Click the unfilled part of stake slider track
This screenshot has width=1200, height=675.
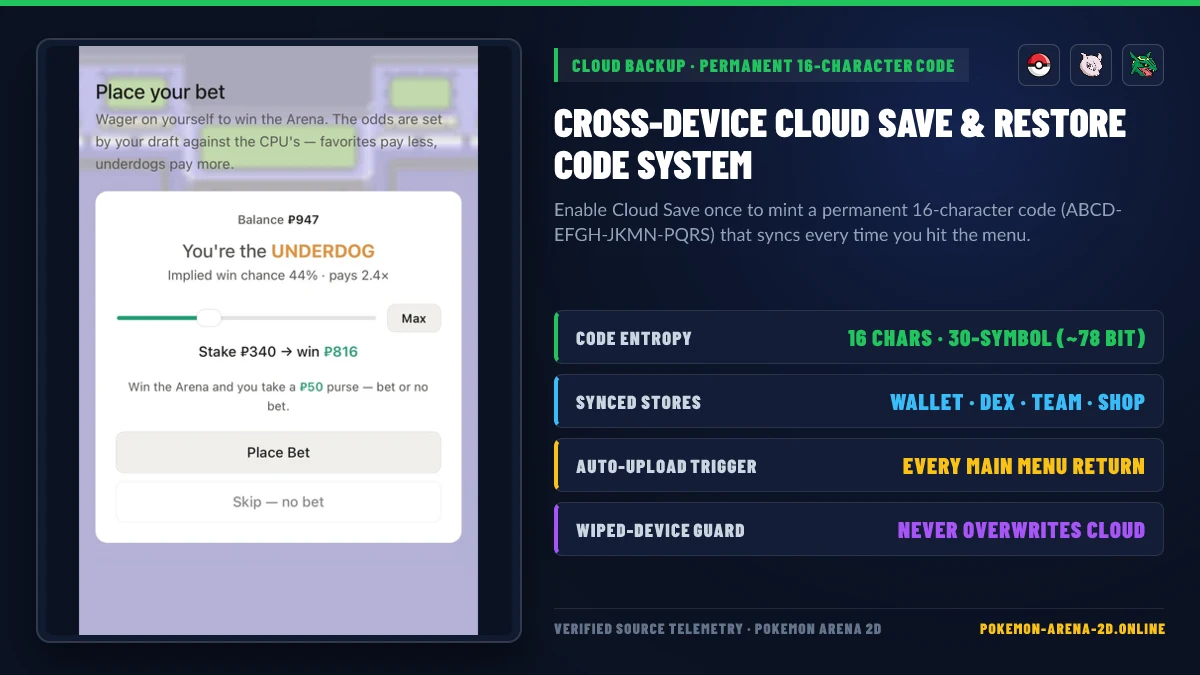[x=298, y=318]
